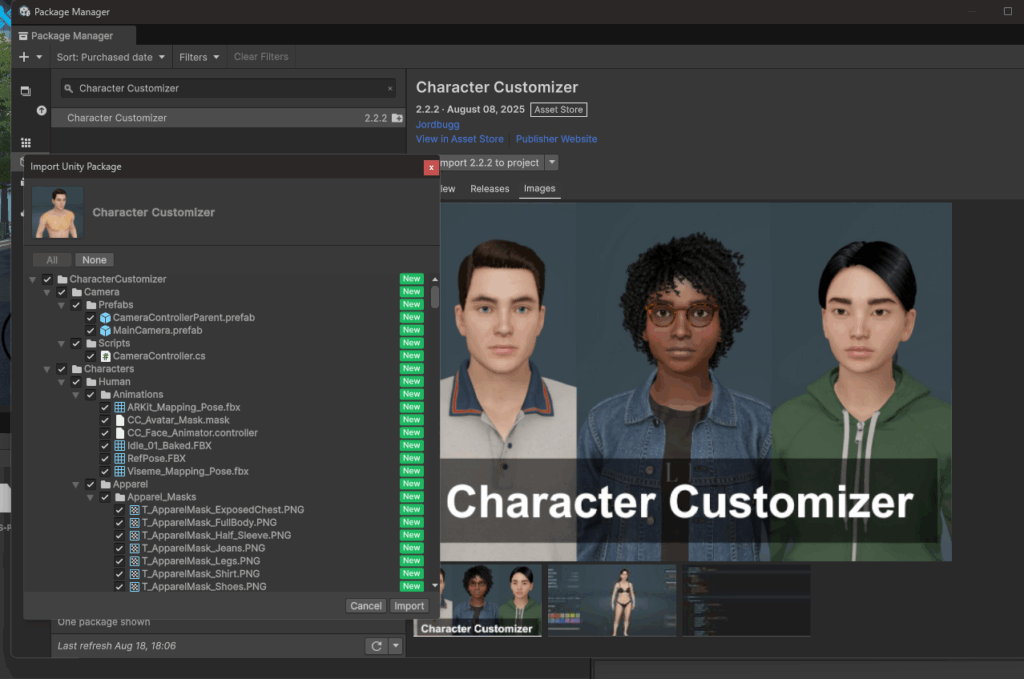Image resolution: width=1024 pixels, height=679 pixels.
Task: Click the update arrow icon in the sidebar
Action: click(41, 111)
